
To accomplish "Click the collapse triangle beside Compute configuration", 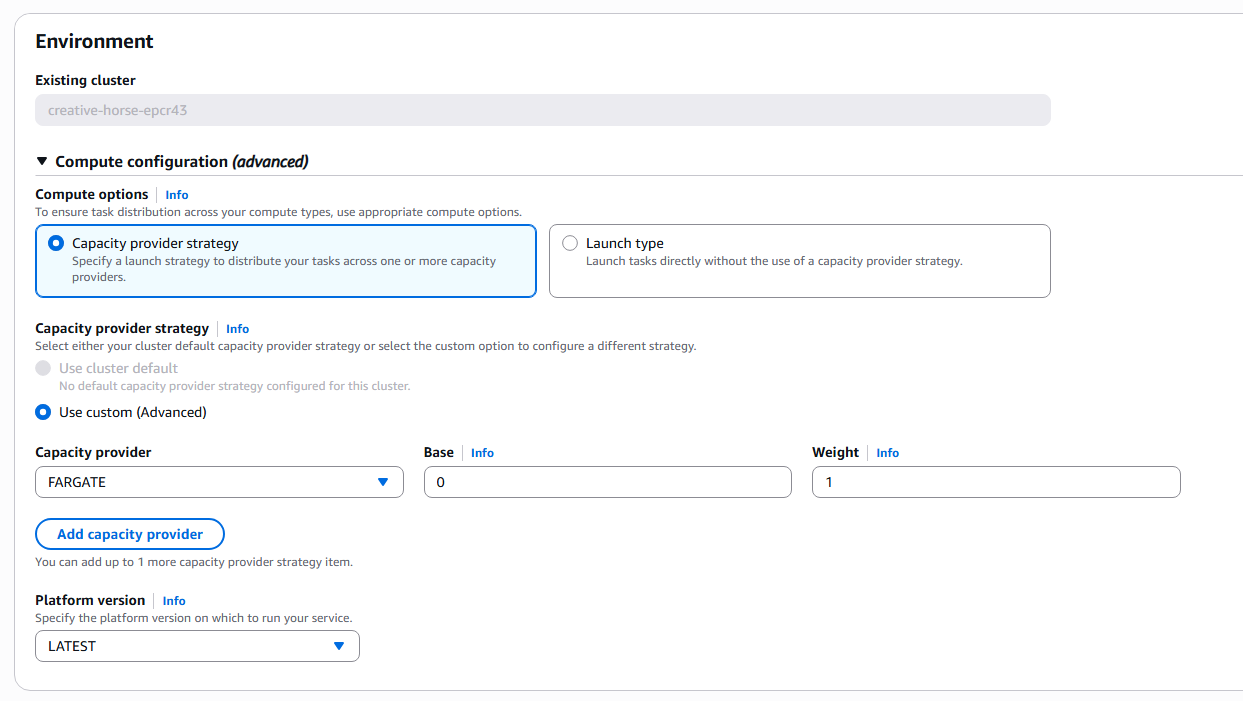I will coord(42,161).
